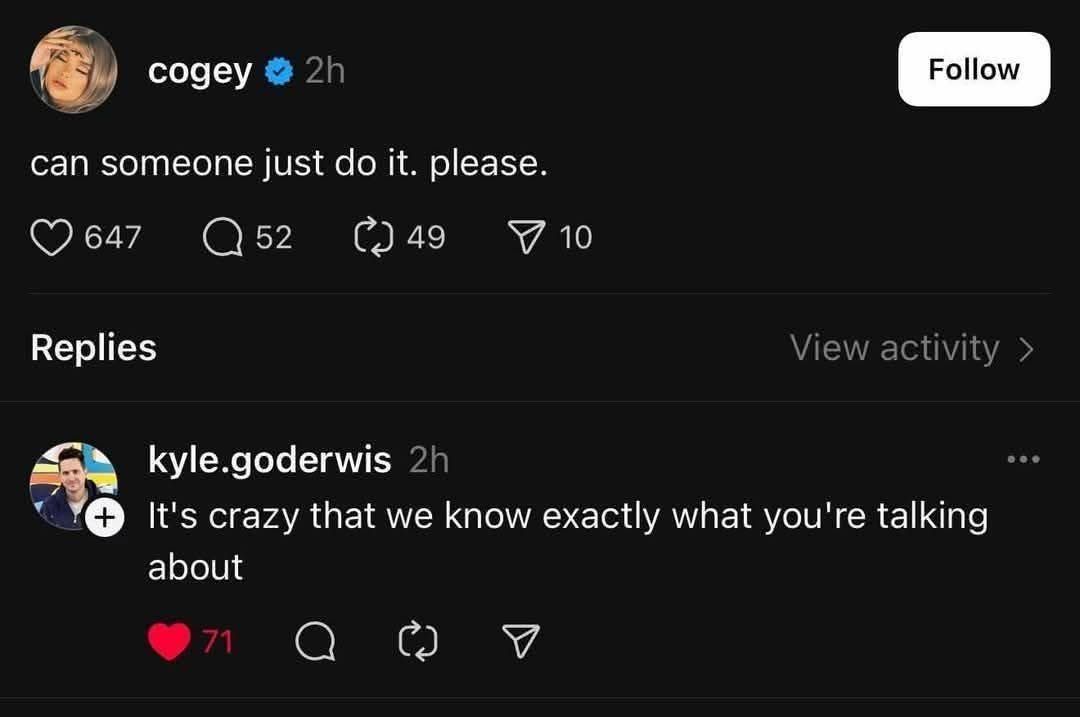Viewport: 1080px width, 717px height.
Task: Select the Replies section heading
Action: pos(93,348)
